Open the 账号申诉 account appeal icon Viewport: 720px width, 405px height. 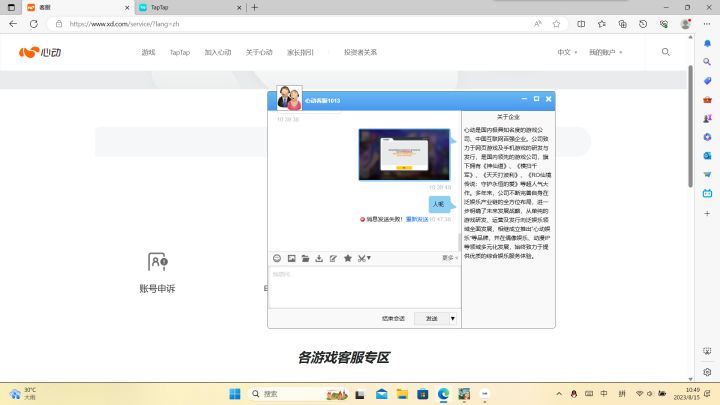coord(158,262)
